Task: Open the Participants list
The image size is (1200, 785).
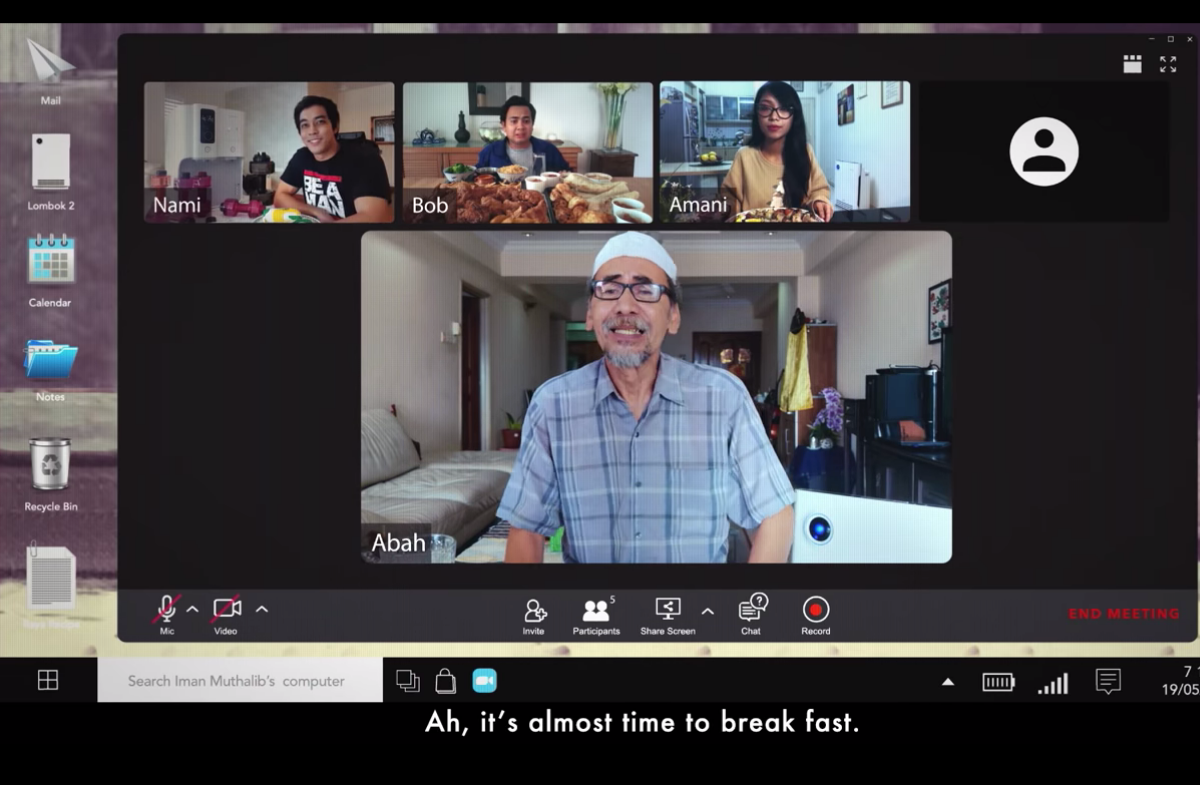Action: 596,610
